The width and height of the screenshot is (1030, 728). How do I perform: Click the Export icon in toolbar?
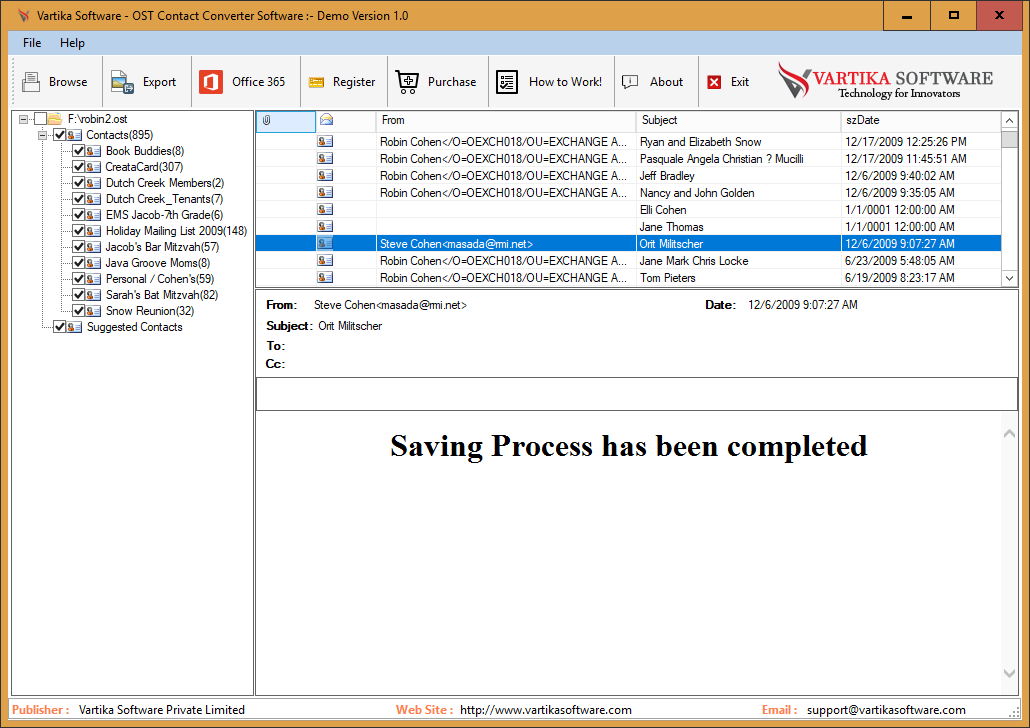click(x=122, y=82)
